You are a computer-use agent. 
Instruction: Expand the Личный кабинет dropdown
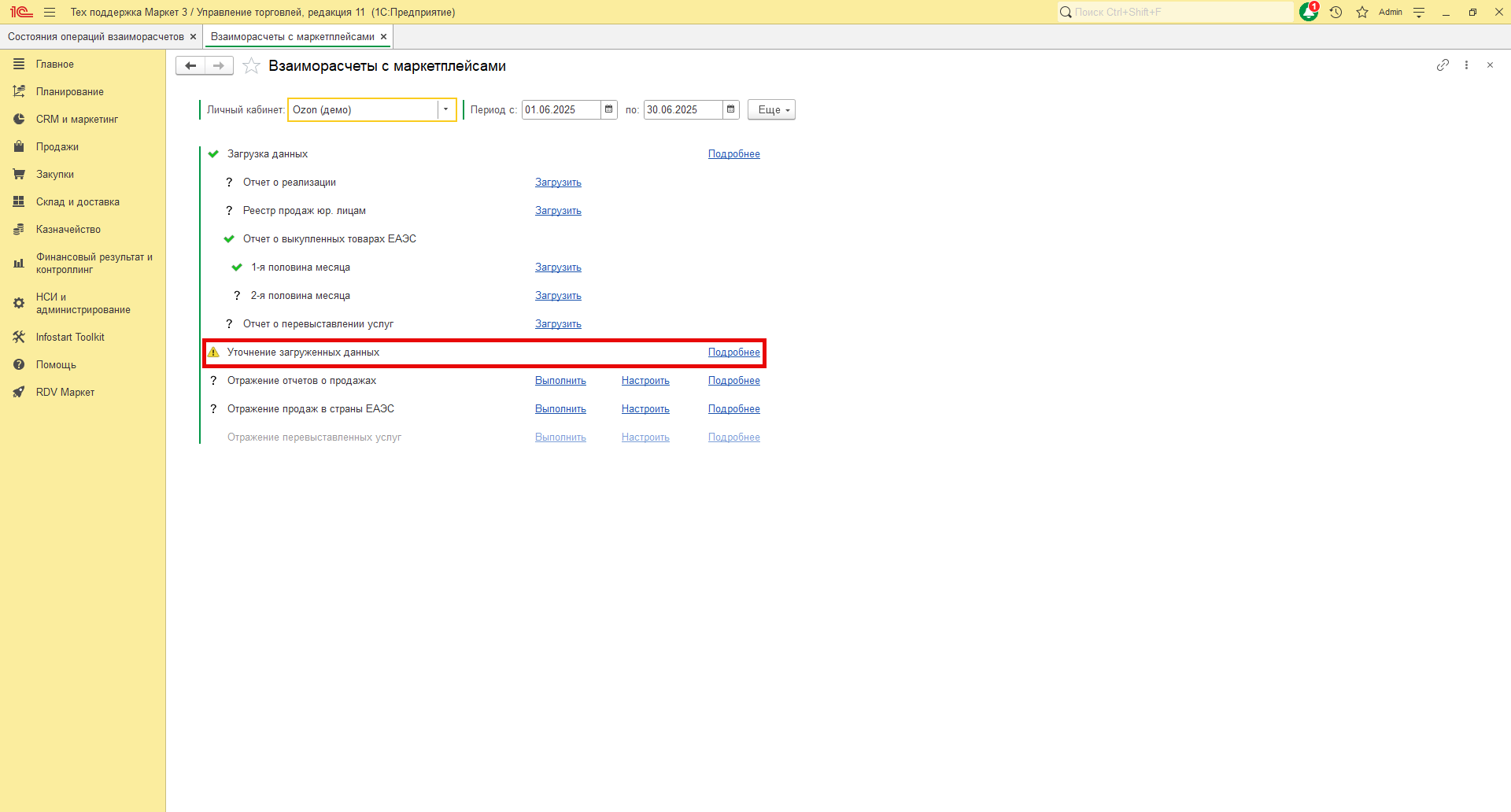coord(445,109)
